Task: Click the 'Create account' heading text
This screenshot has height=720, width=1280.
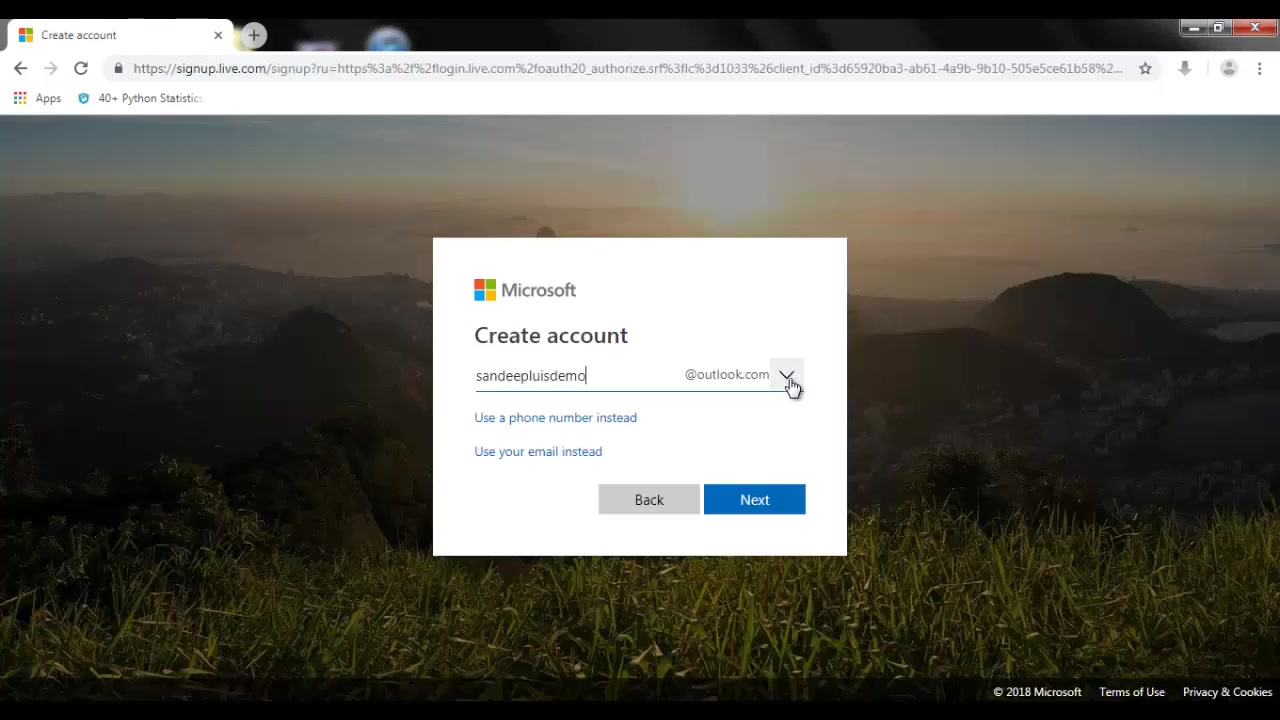Action: (x=551, y=335)
